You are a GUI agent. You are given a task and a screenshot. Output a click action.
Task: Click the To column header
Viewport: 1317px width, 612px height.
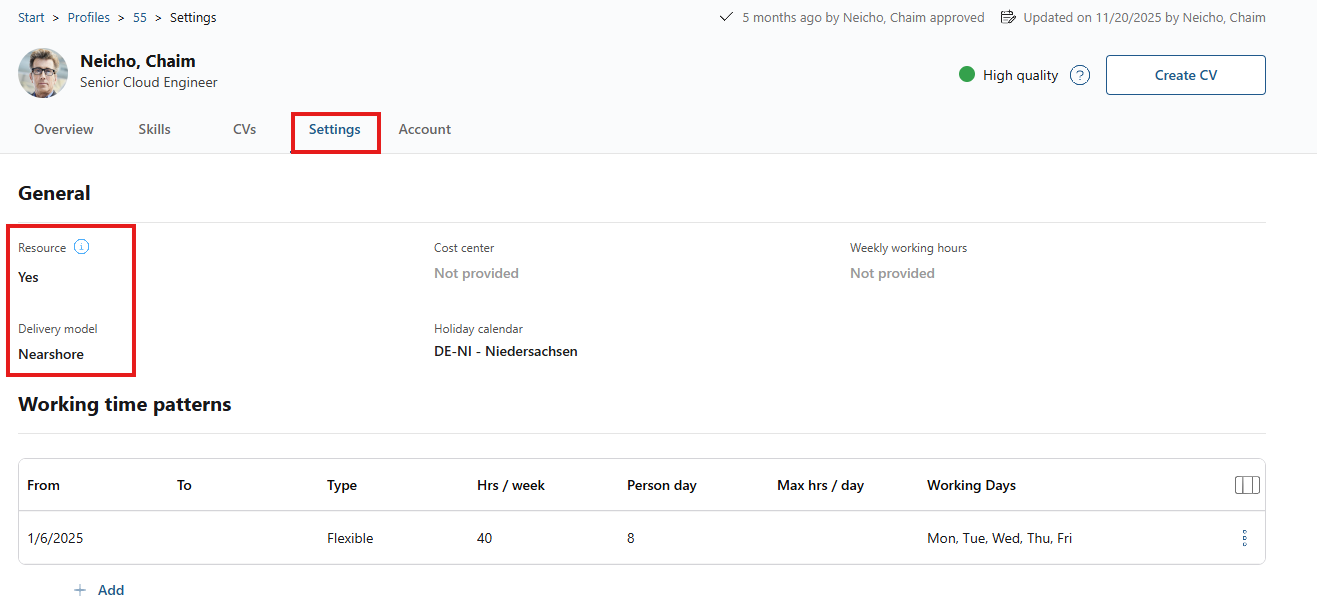point(184,485)
